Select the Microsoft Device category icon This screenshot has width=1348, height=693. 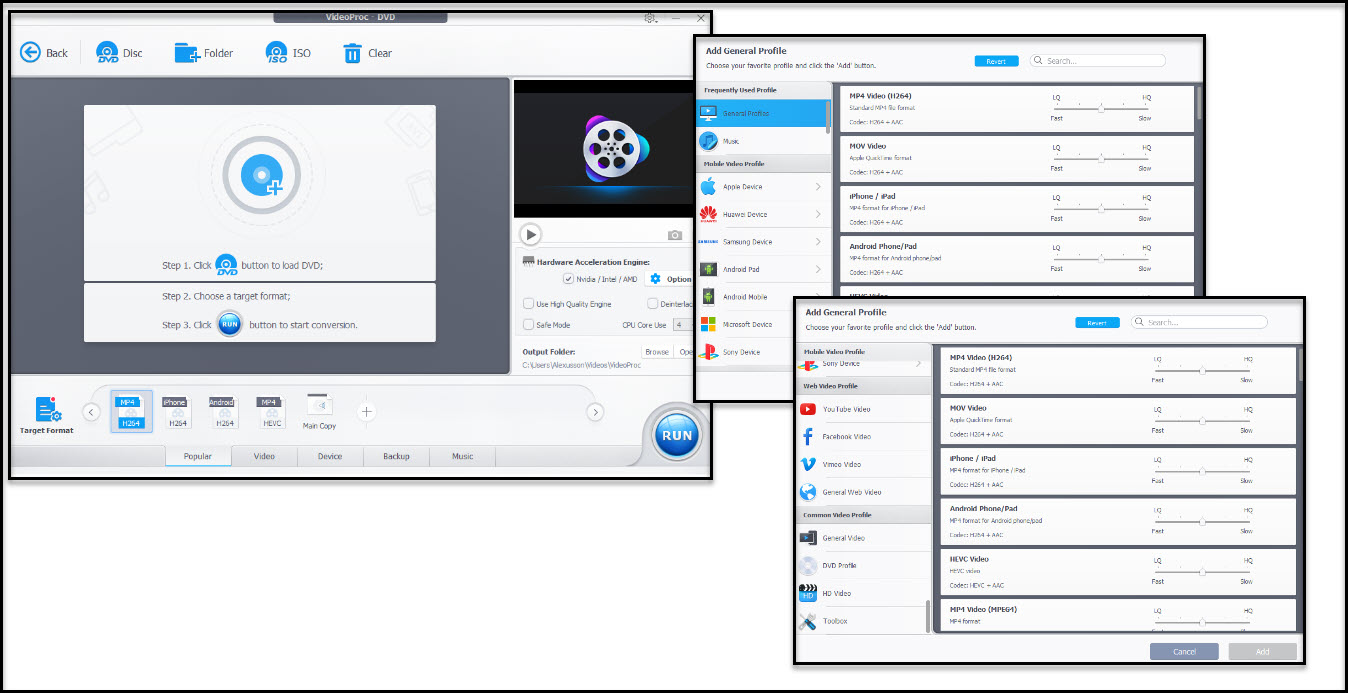[708, 324]
